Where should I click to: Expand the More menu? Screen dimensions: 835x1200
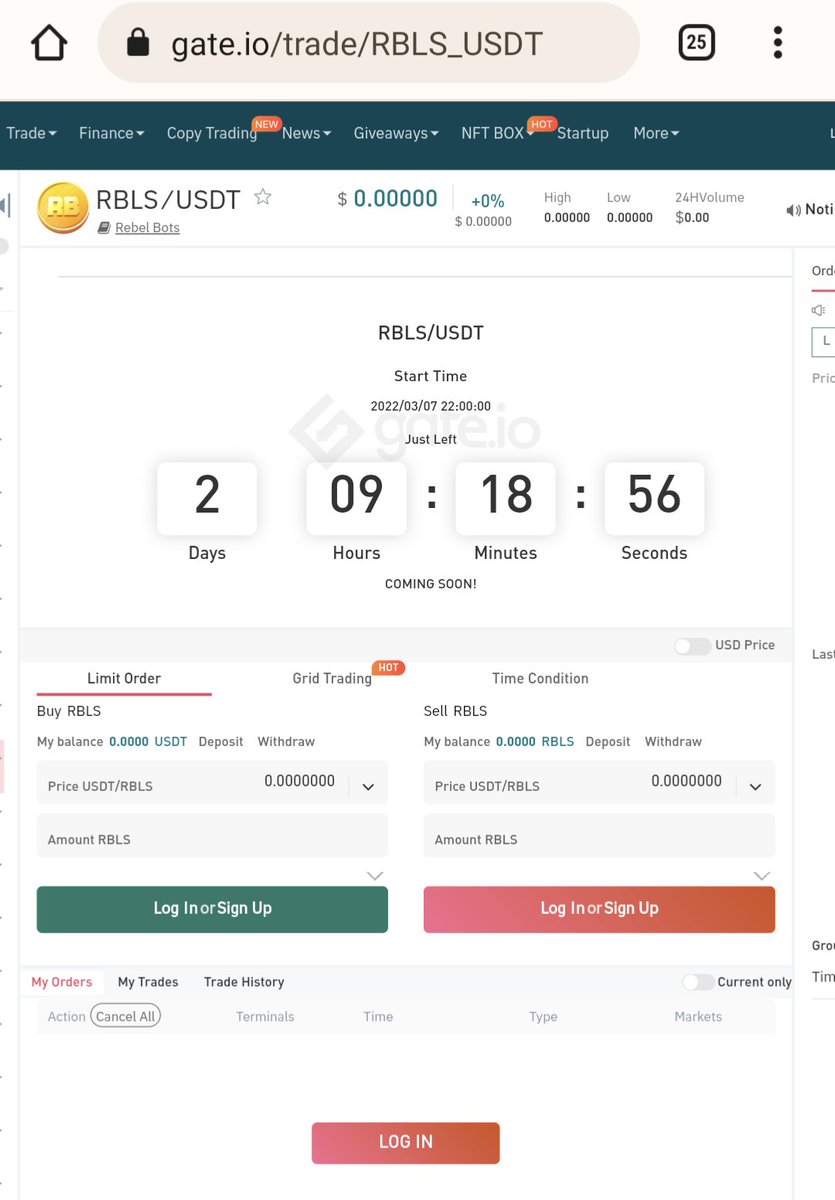[656, 133]
